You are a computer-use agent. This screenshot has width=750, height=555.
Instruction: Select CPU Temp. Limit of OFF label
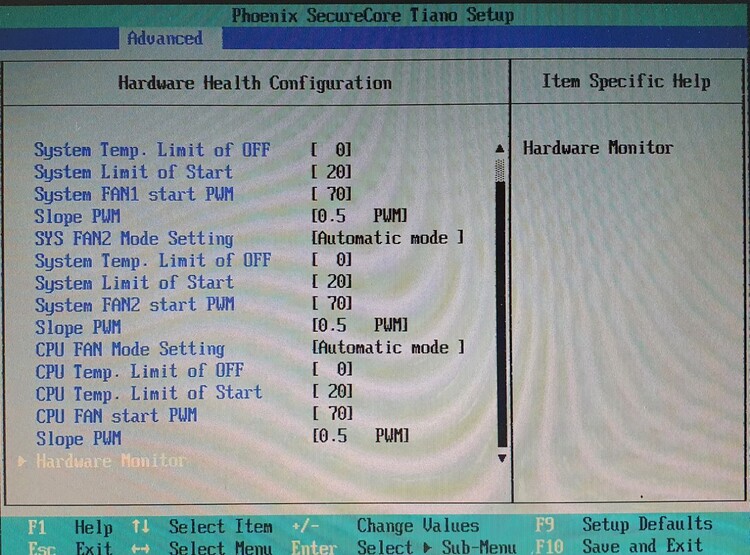pos(140,371)
